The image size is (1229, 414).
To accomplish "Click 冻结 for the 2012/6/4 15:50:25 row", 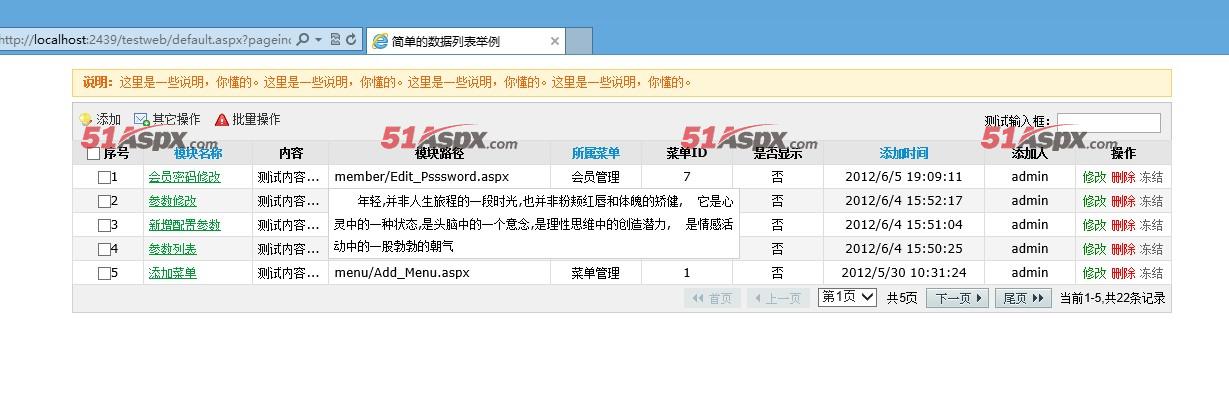I will (x=1152, y=249).
